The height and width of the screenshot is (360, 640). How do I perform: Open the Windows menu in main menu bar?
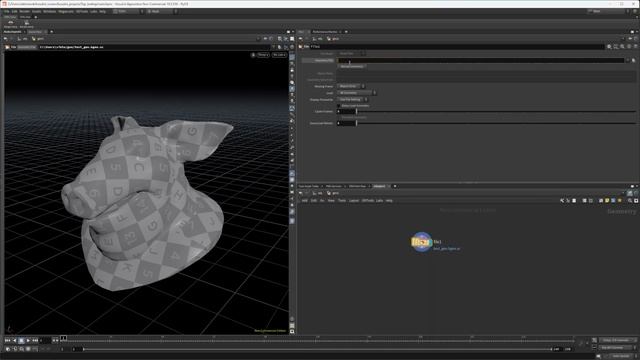point(49,11)
